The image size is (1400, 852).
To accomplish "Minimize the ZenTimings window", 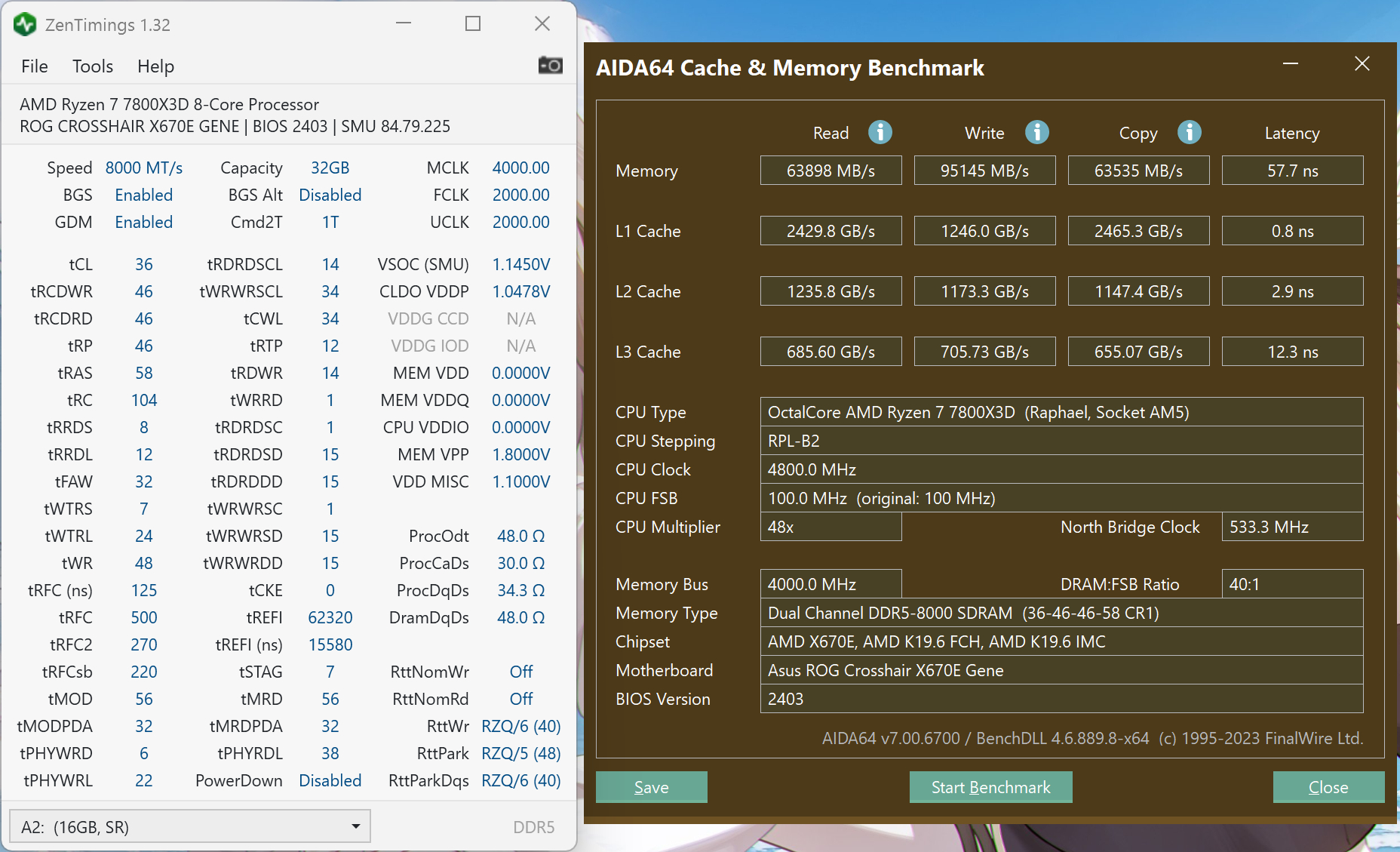I will click(x=404, y=23).
